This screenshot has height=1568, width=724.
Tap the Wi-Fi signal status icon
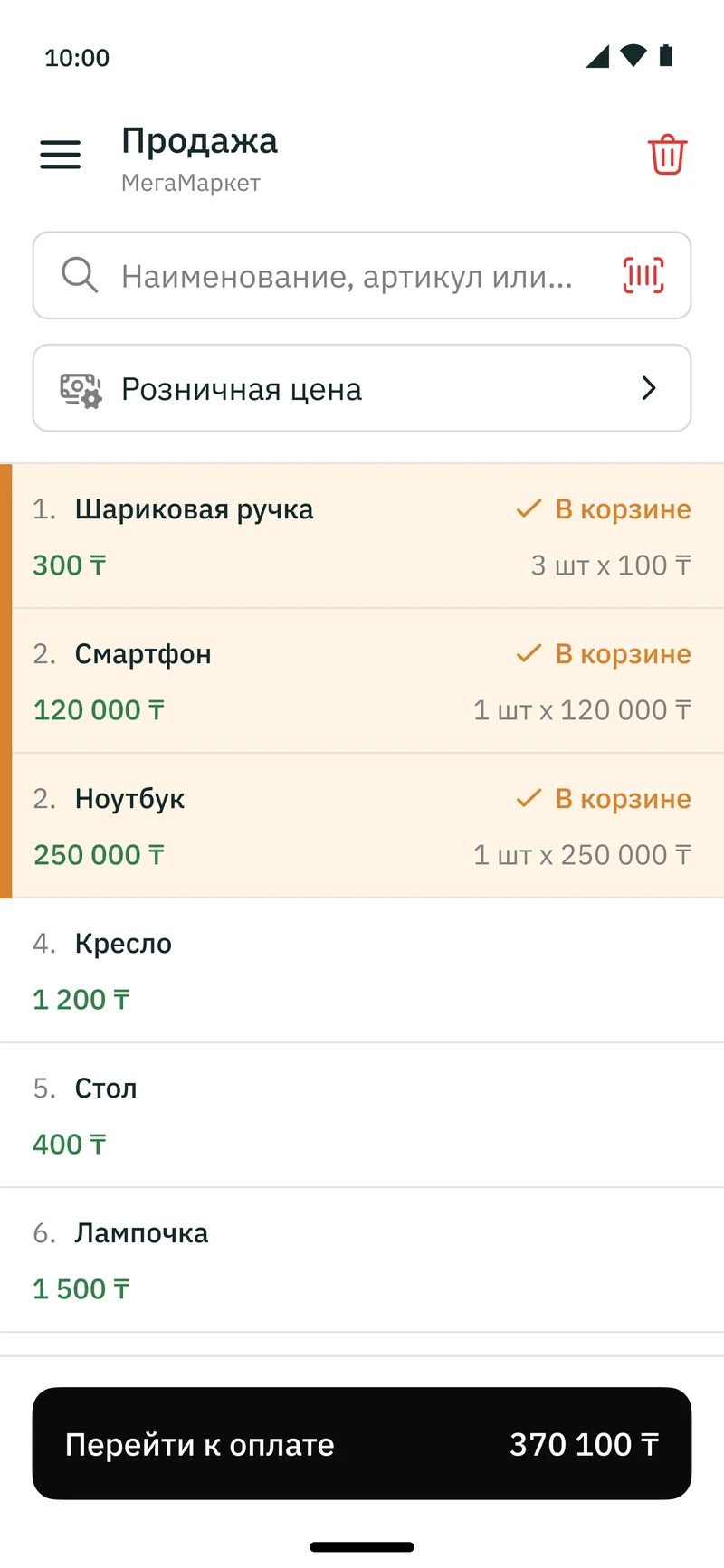click(634, 56)
